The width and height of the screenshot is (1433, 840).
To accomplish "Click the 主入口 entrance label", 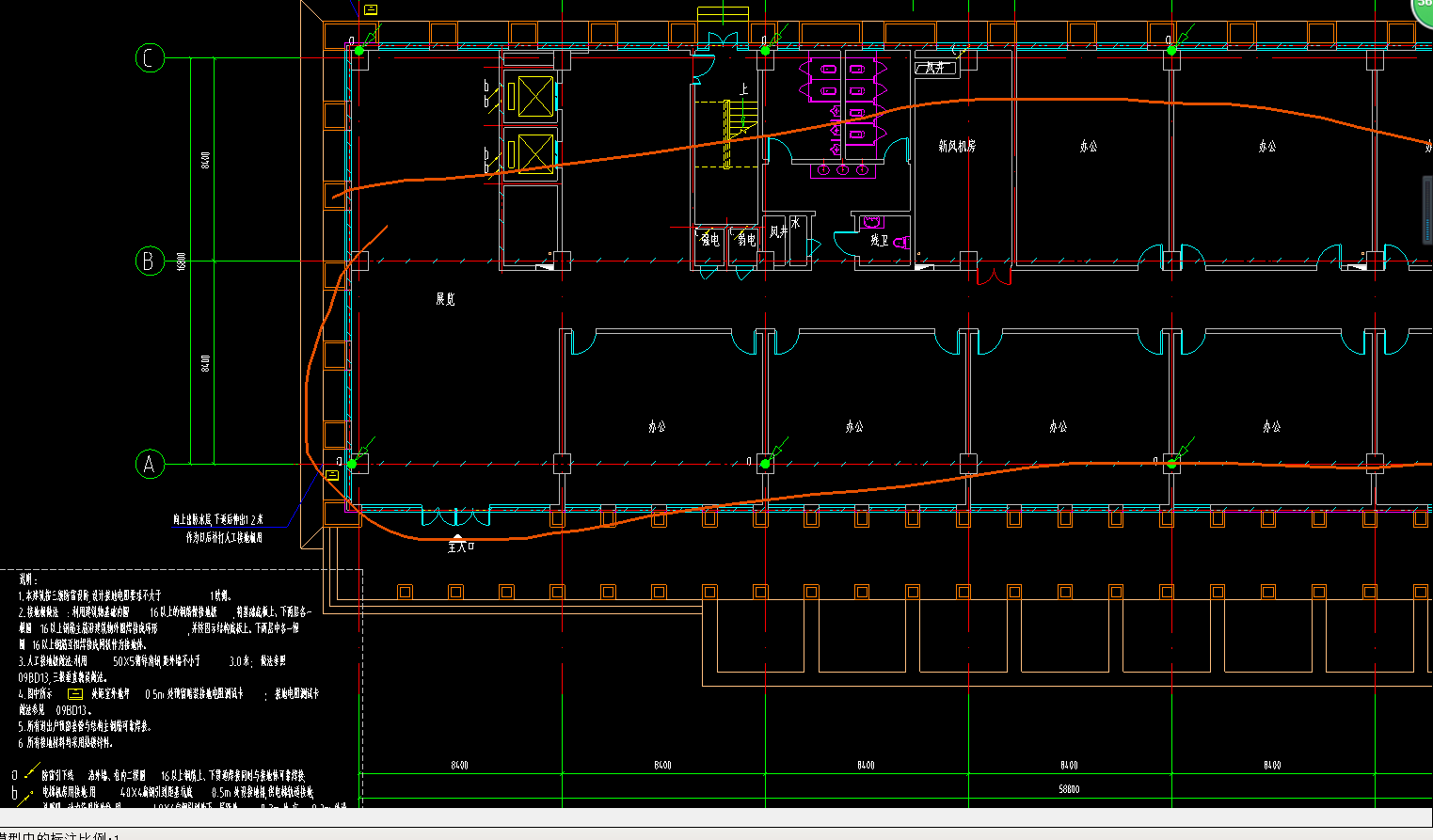I will (461, 547).
